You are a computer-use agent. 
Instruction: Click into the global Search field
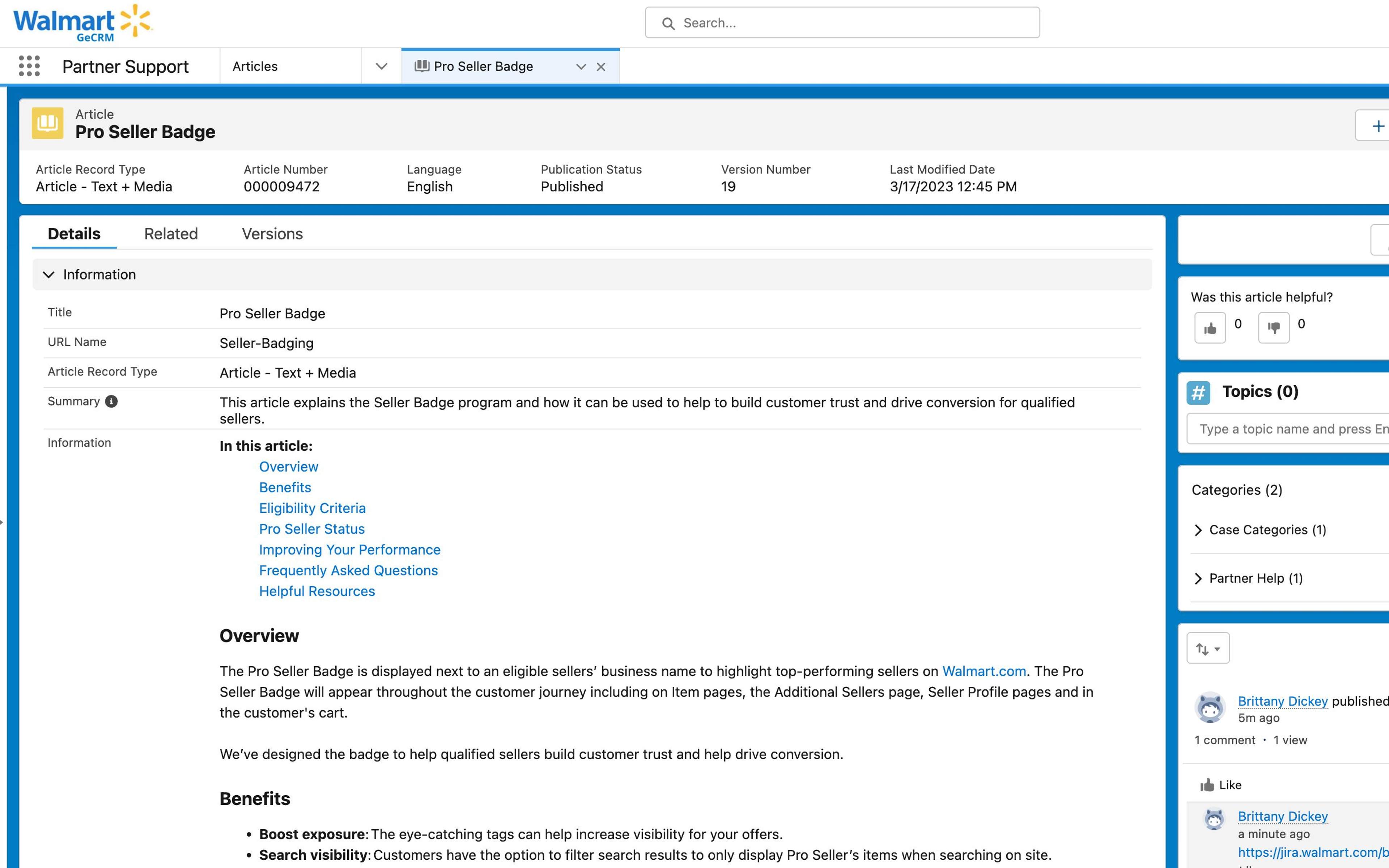coord(842,23)
